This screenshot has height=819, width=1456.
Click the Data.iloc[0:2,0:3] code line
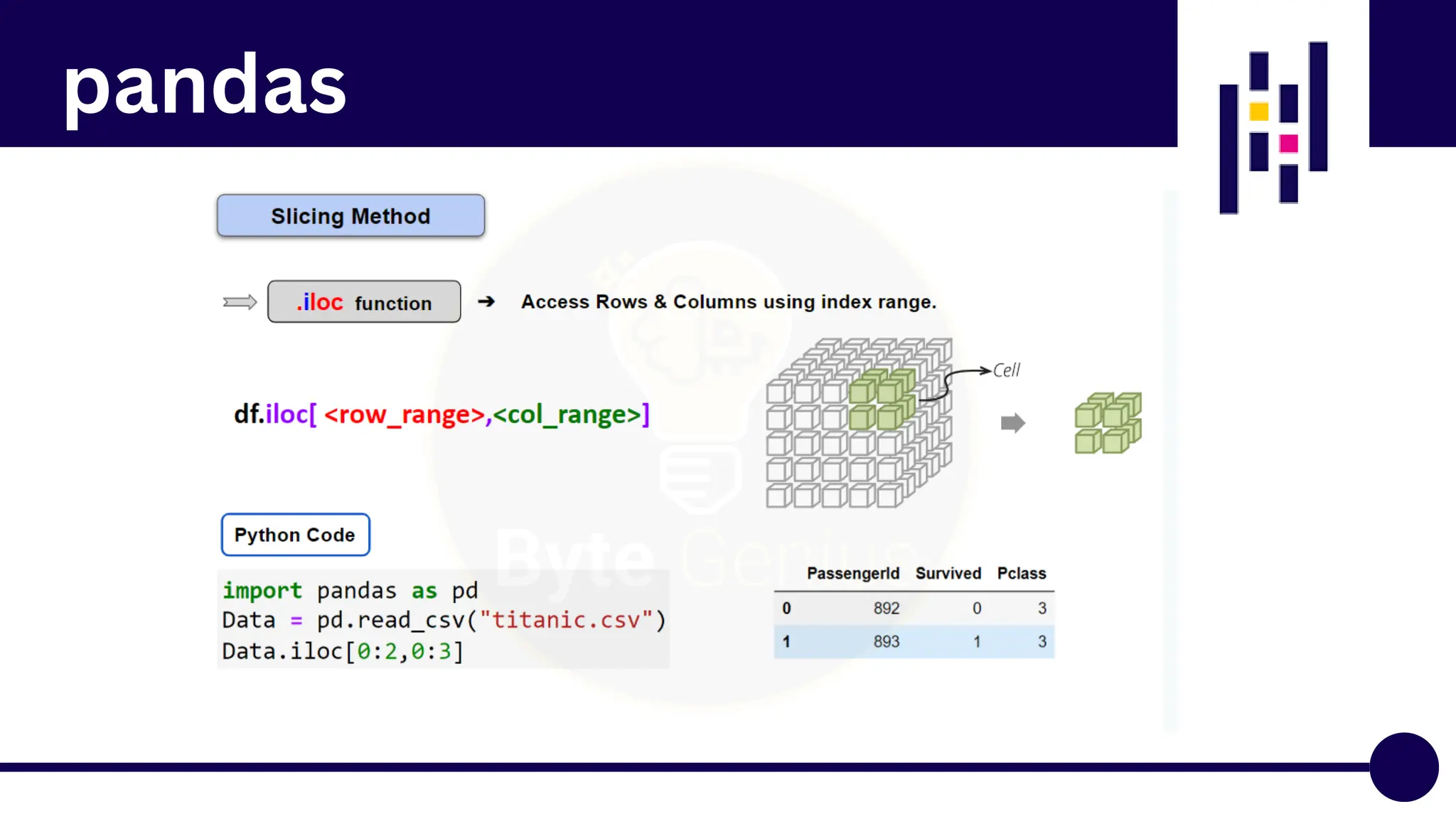point(343,651)
